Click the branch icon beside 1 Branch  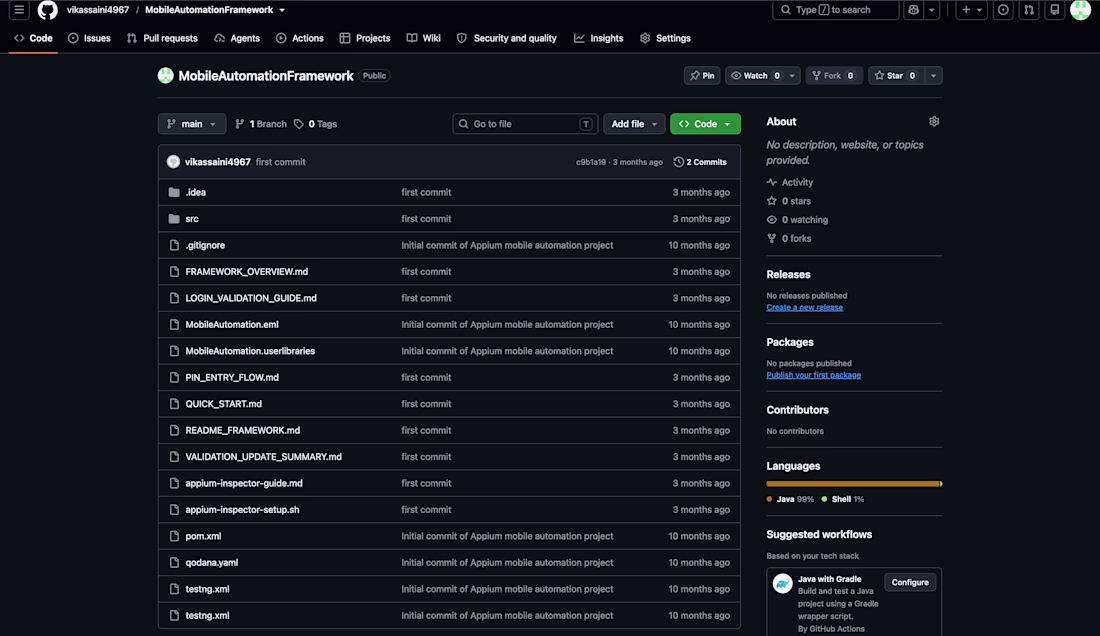click(240, 124)
